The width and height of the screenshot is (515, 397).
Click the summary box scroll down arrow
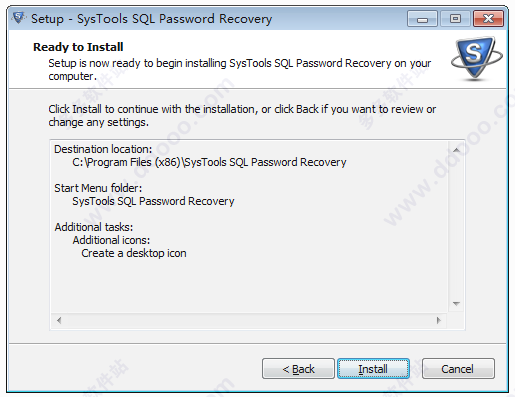[456, 304]
